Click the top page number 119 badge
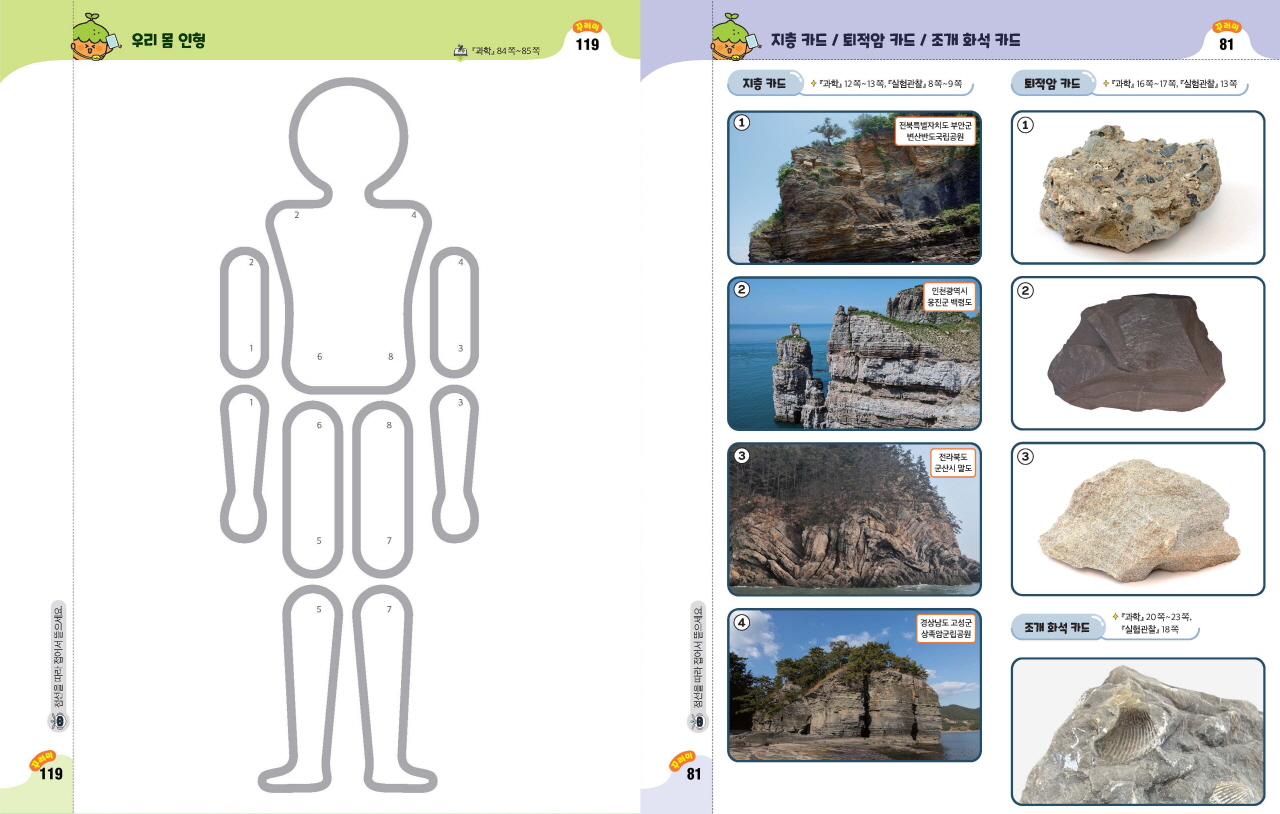 point(587,40)
